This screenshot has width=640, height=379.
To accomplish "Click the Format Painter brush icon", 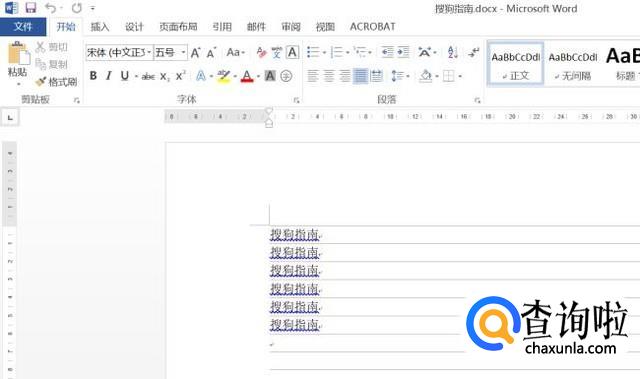I will coord(41,82).
